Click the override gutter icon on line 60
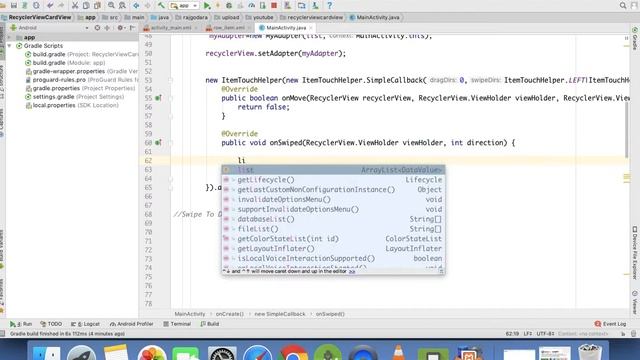 click(x=158, y=142)
